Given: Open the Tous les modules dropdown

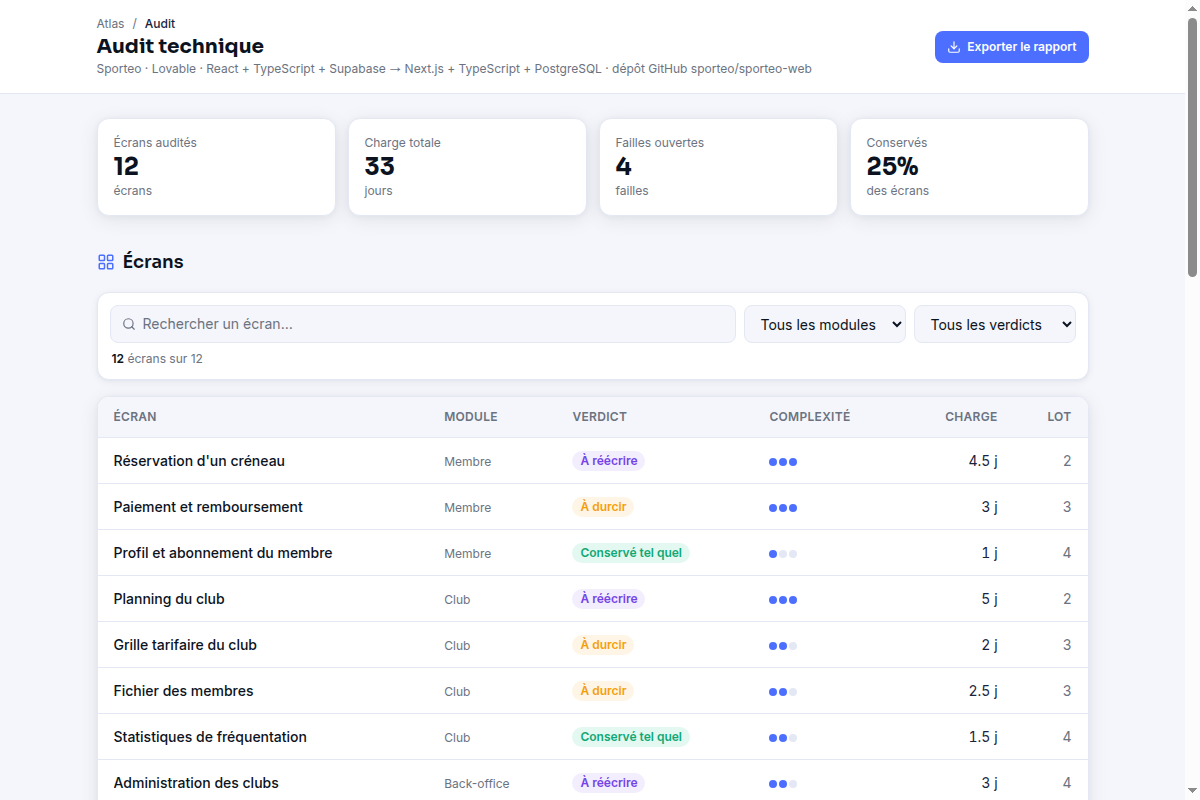Looking at the screenshot, I should pyautogui.click(x=825, y=324).
